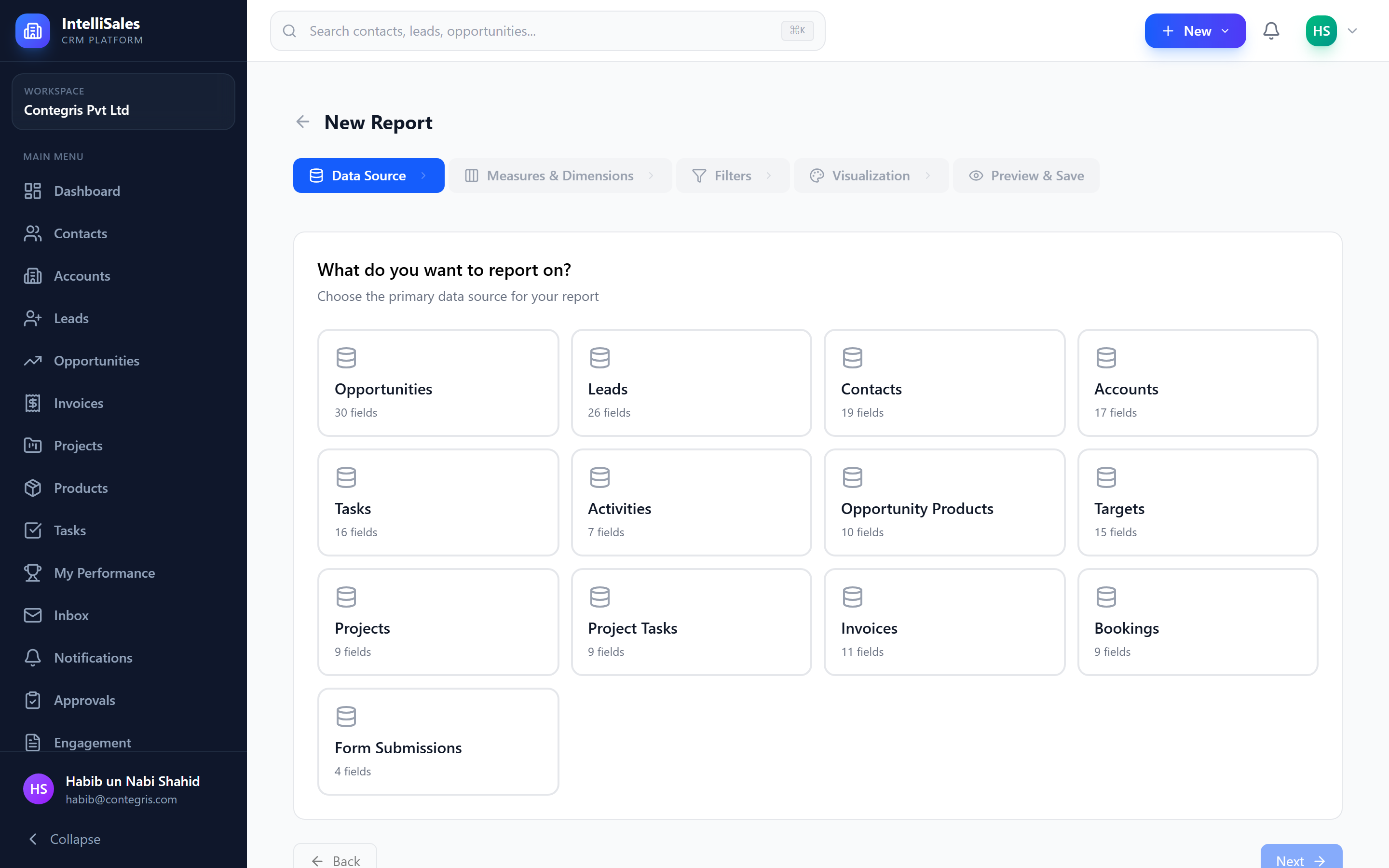Click database icon on Opportunities card

(346, 358)
